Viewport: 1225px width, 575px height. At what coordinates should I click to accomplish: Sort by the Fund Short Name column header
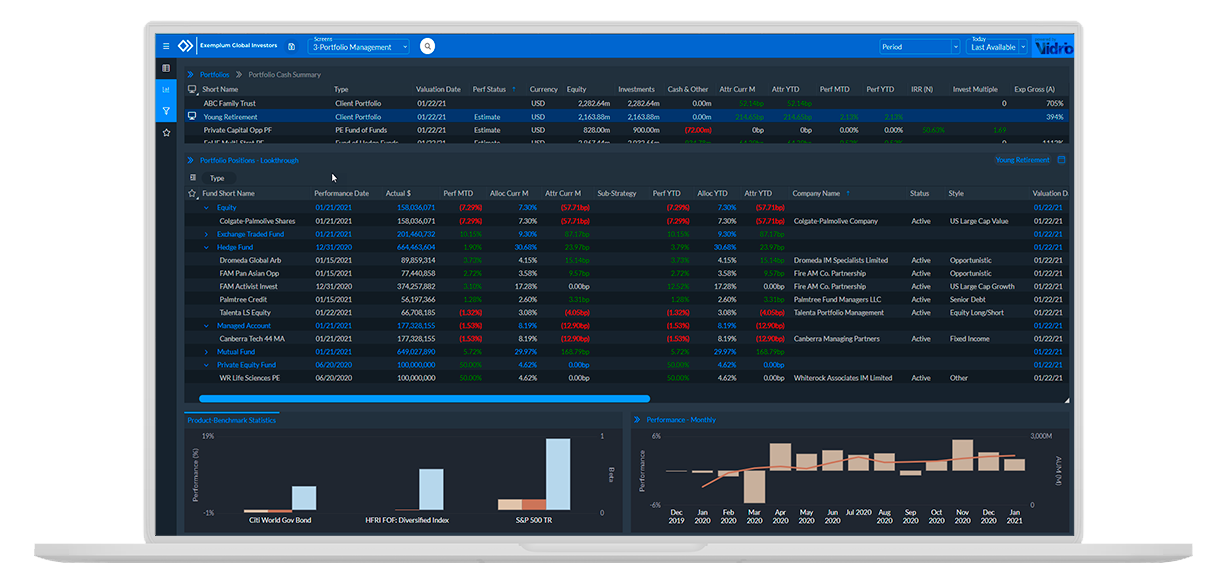point(228,193)
